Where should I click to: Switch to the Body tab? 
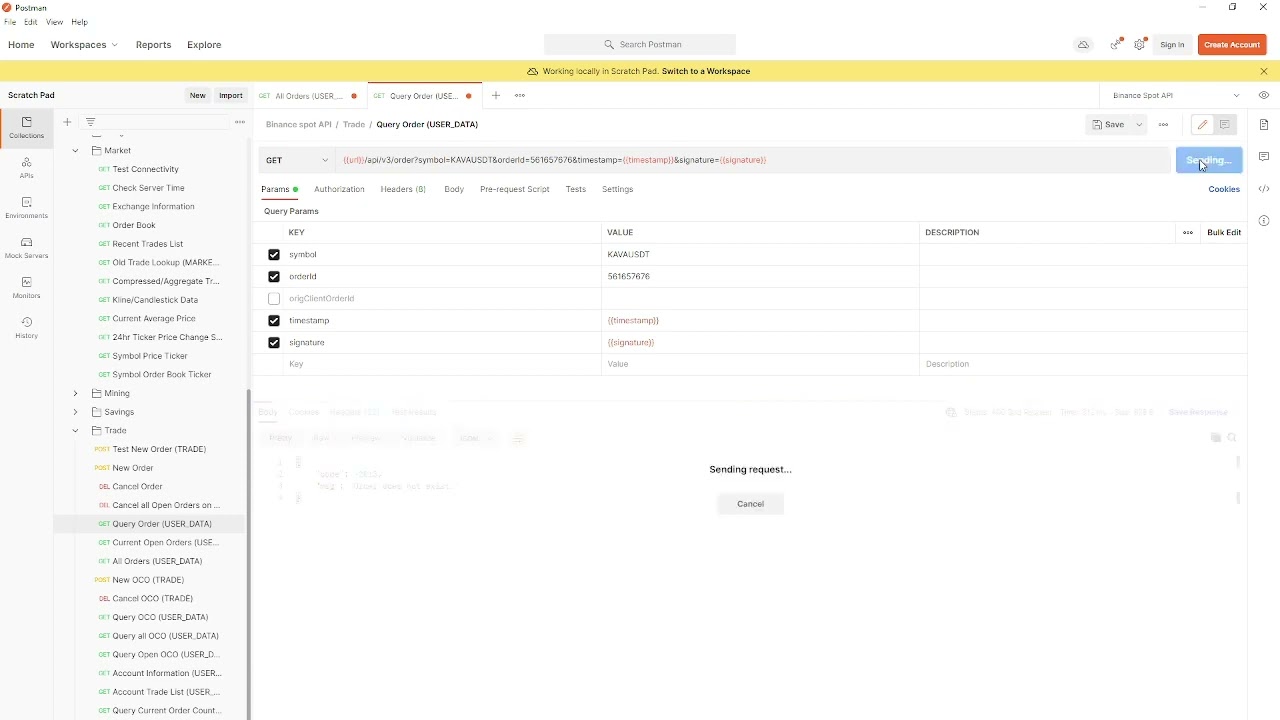coord(454,190)
